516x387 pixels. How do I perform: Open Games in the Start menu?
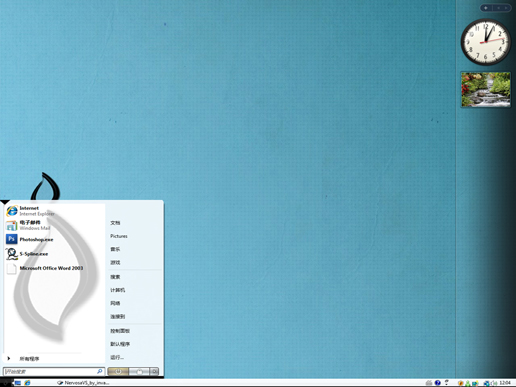coord(115,262)
